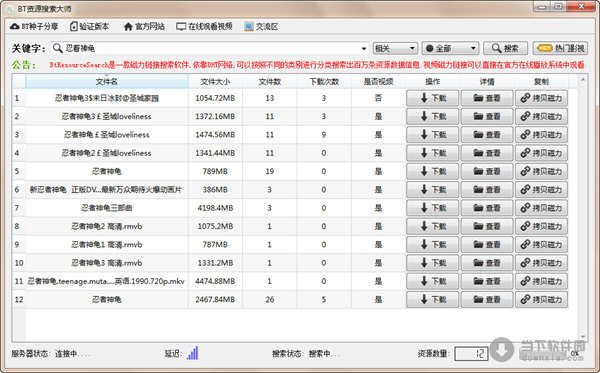The image size is (600, 373).
Task: Sort by the 文件数 column header
Action: (x=270, y=81)
